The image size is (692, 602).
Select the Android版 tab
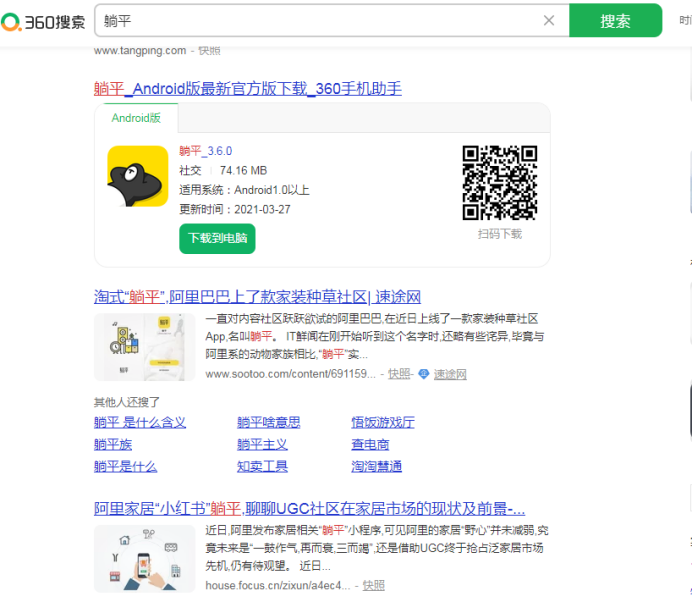(136, 118)
